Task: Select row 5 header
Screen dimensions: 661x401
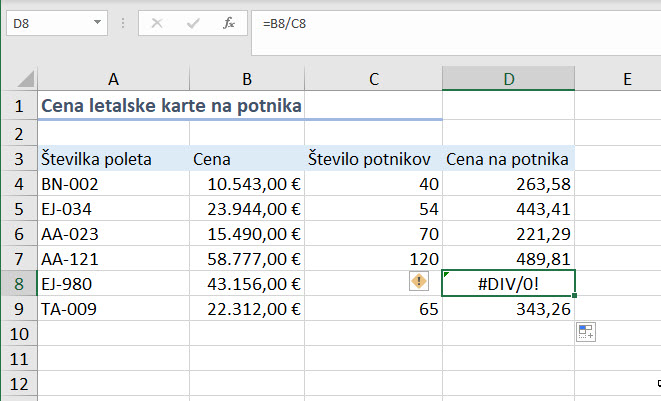Action: pyautogui.click(x=19, y=208)
